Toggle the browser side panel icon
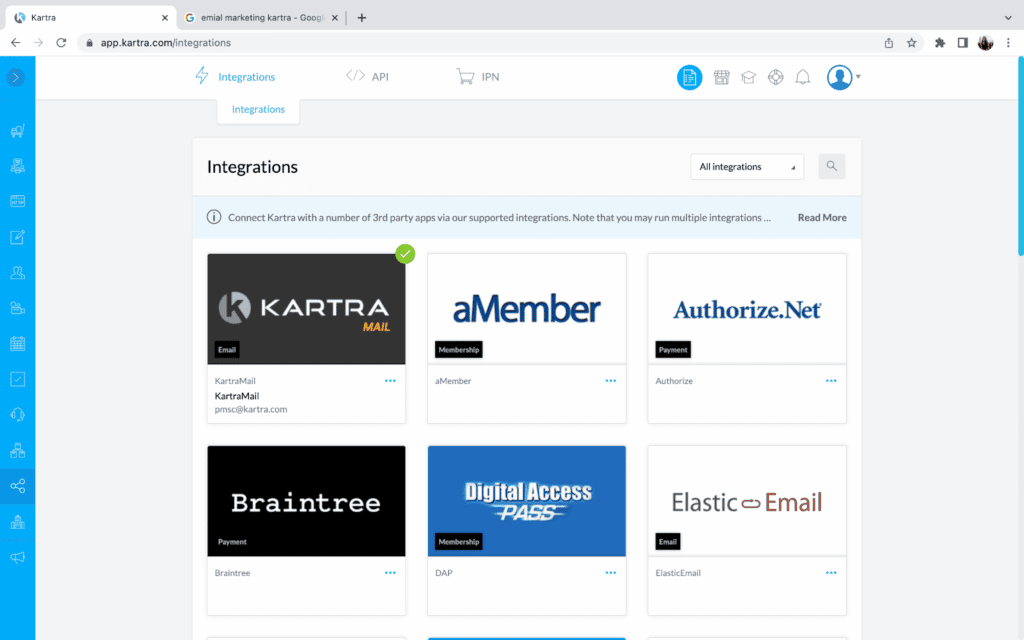The height and width of the screenshot is (640, 1024). click(x=963, y=42)
